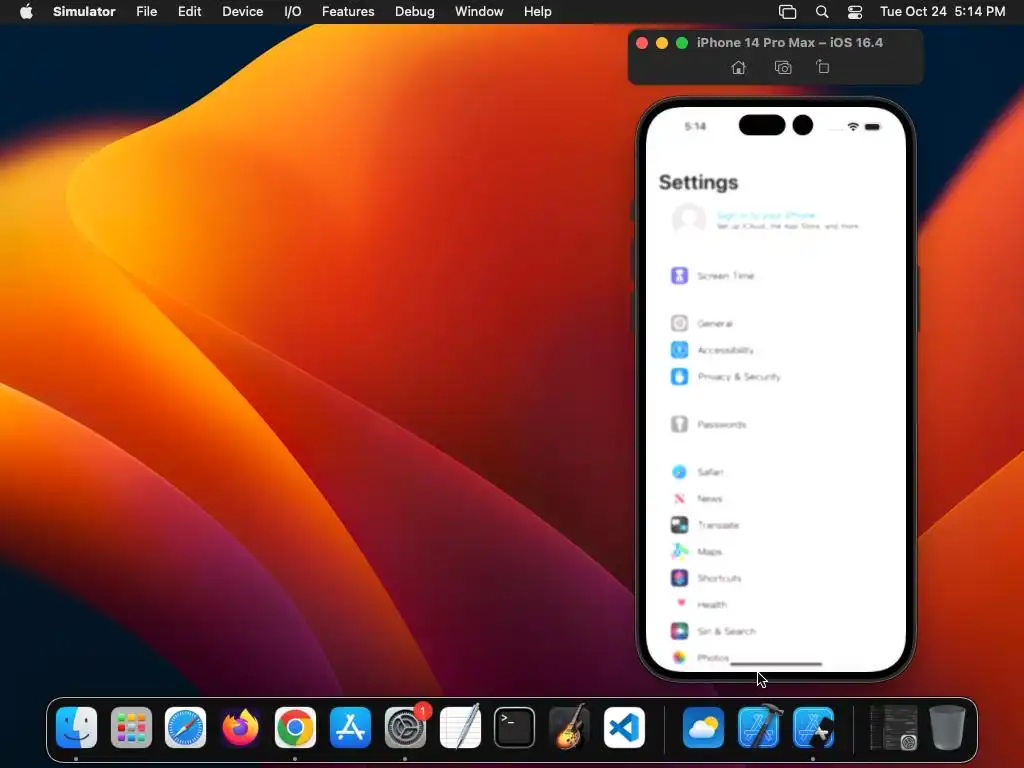The width and height of the screenshot is (1024, 768).
Task: Open App Store from the Dock
Action: [350, 727]
